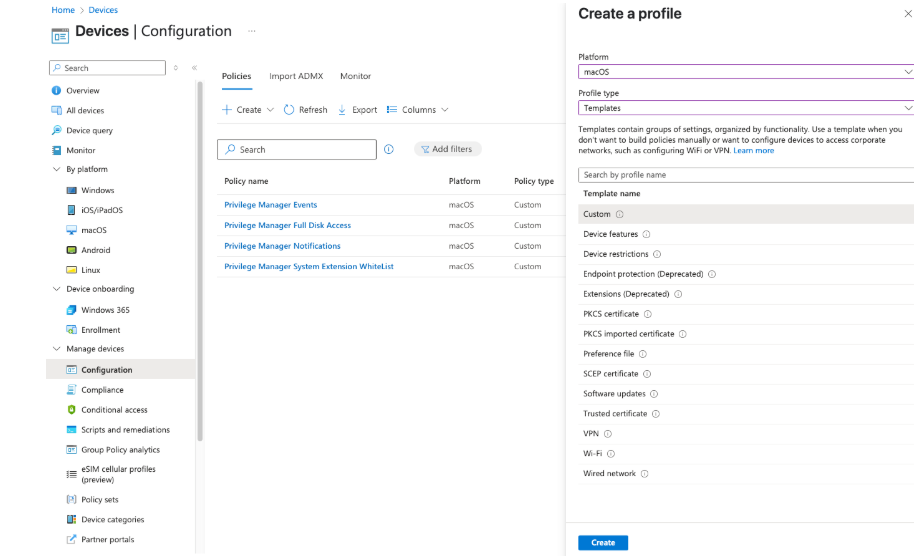Select Configuration in the sidebar
The width and height of the screenshot is (921, 556).
120,370
